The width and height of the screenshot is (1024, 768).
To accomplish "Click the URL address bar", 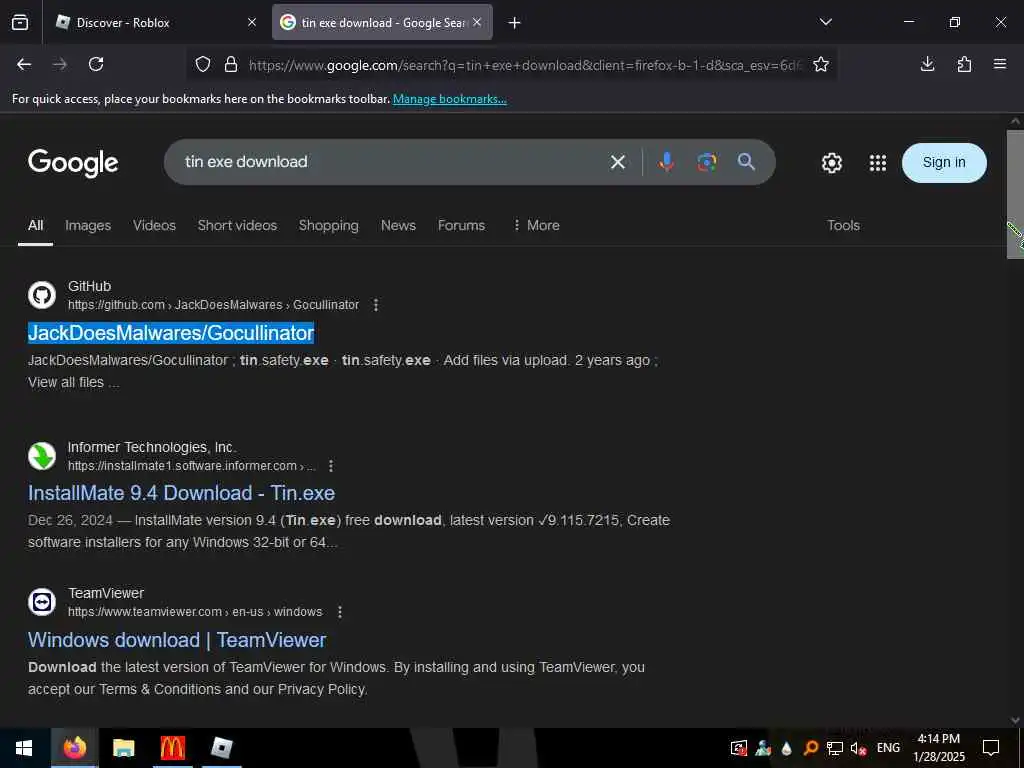I will (524, 65).
